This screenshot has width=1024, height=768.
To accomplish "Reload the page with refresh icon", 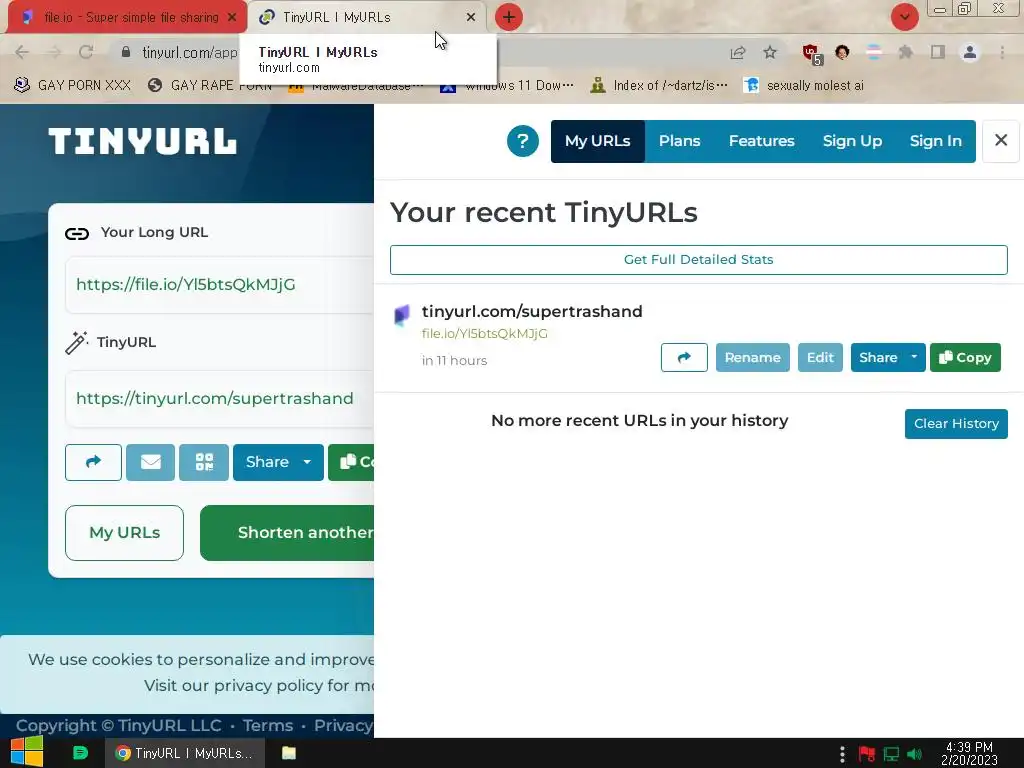I will tap(86, 52).
